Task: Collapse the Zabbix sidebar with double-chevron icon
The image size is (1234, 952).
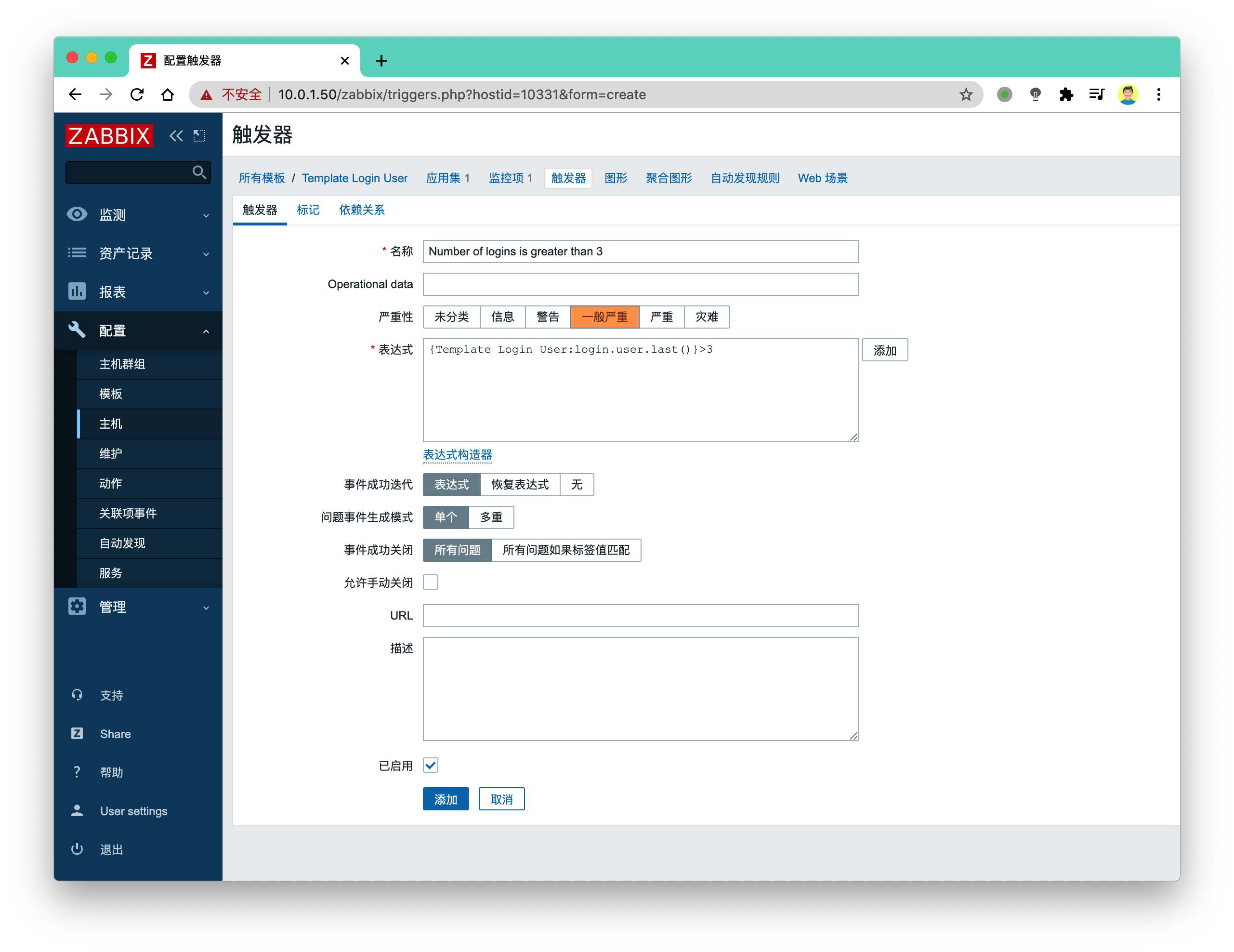Action: (x=176, y=136)
